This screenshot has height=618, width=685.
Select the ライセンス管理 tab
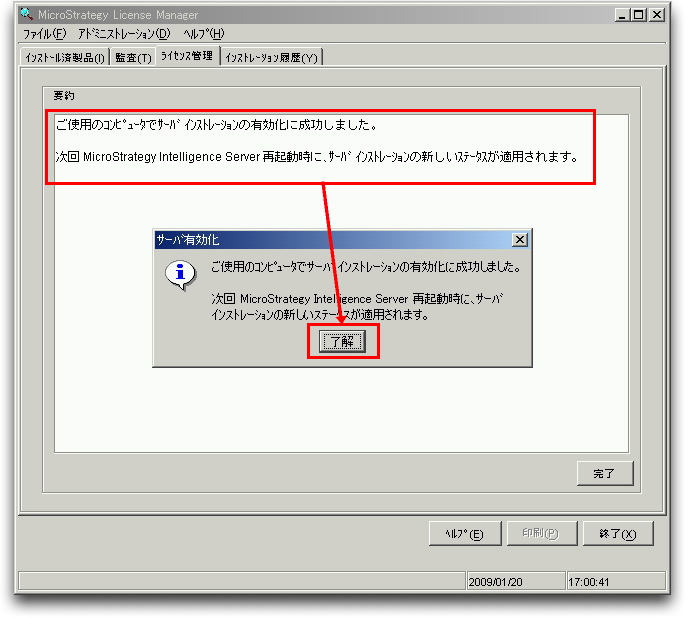click(x=187, y=55)
